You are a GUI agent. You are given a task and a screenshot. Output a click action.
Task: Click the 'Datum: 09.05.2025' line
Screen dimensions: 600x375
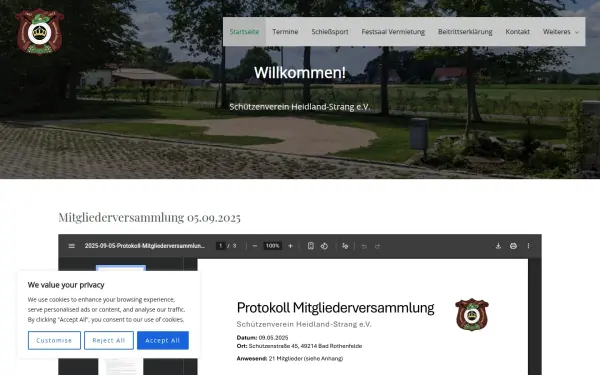pyautogui.click(x=262, y=338)
